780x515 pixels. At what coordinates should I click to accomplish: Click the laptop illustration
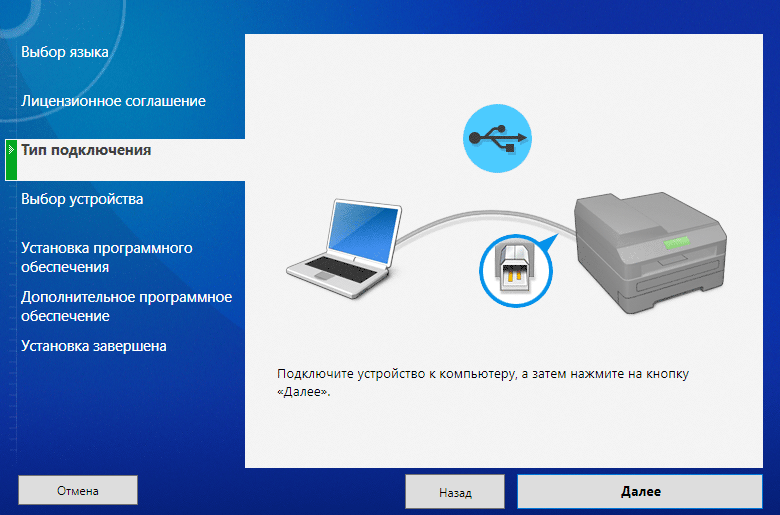[x=344, y=248]
